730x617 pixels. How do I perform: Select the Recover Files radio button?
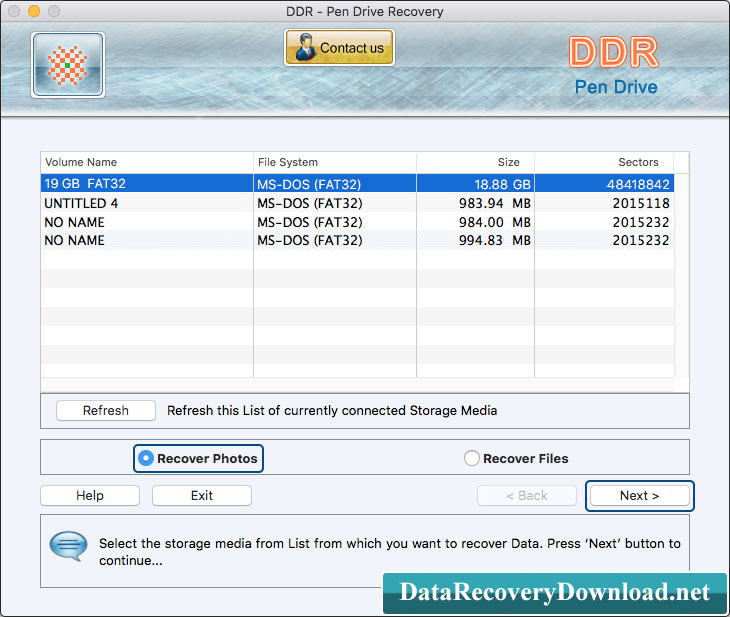click(x=516, y=459)
